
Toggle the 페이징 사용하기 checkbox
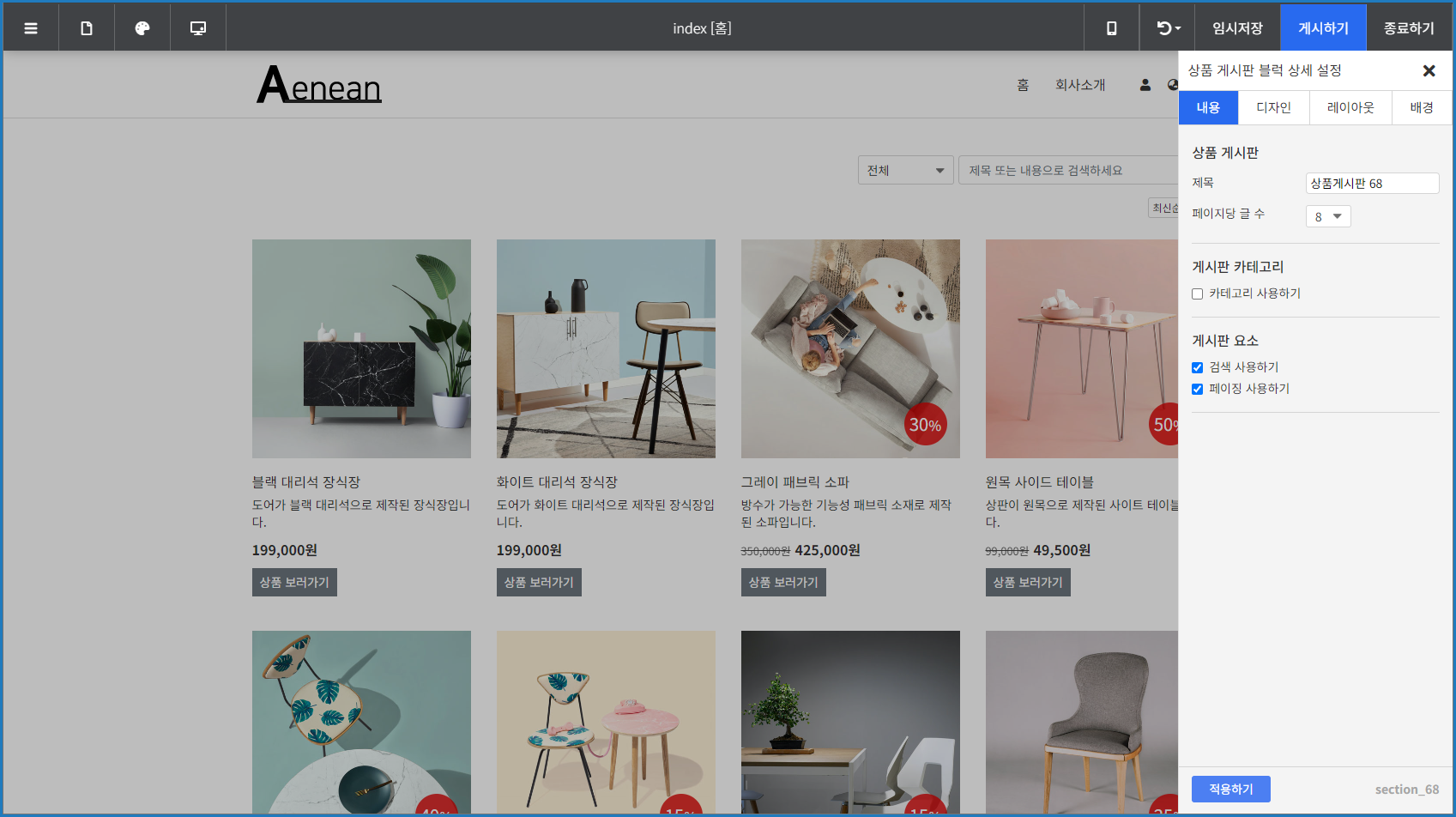tap(1198, 390)
